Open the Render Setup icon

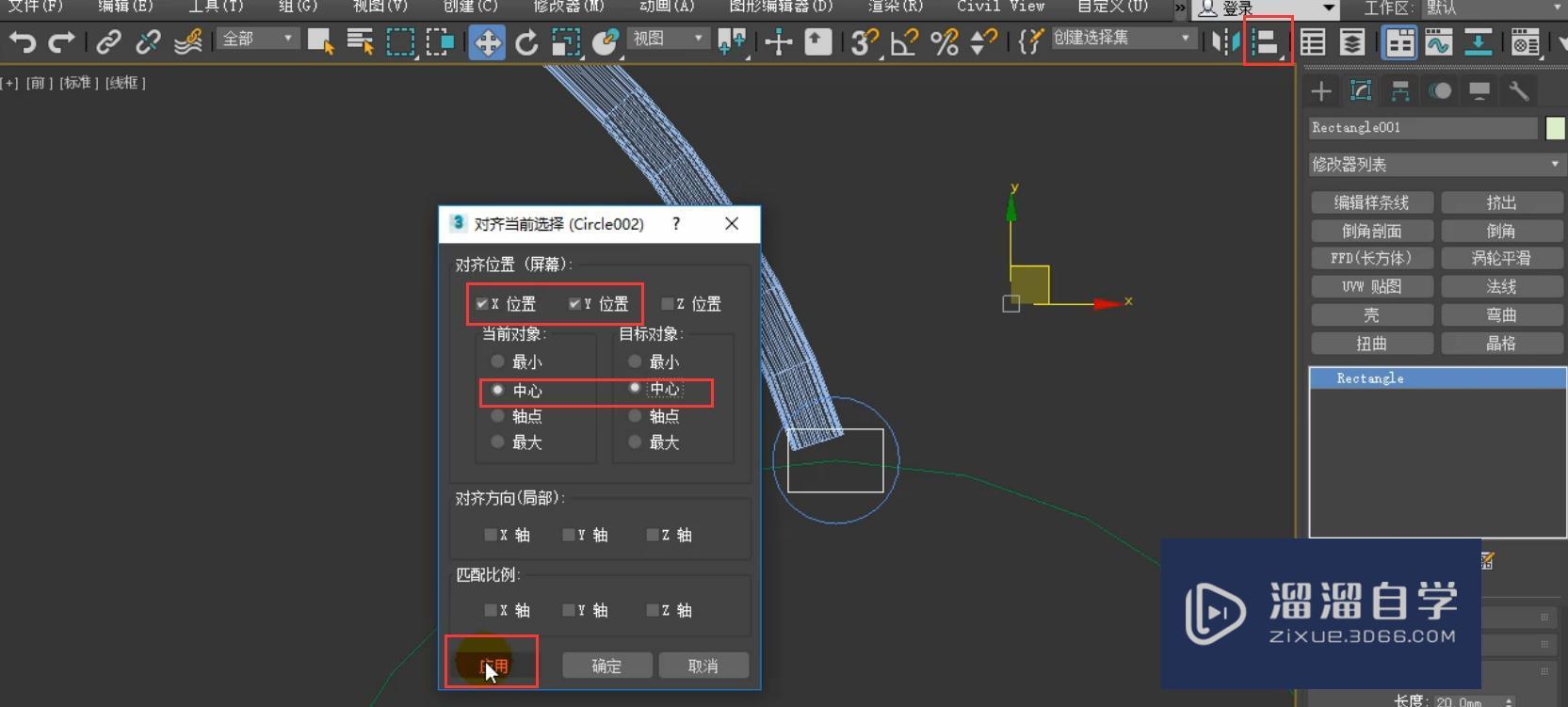pyautogui.click(x=1525, y=42)
